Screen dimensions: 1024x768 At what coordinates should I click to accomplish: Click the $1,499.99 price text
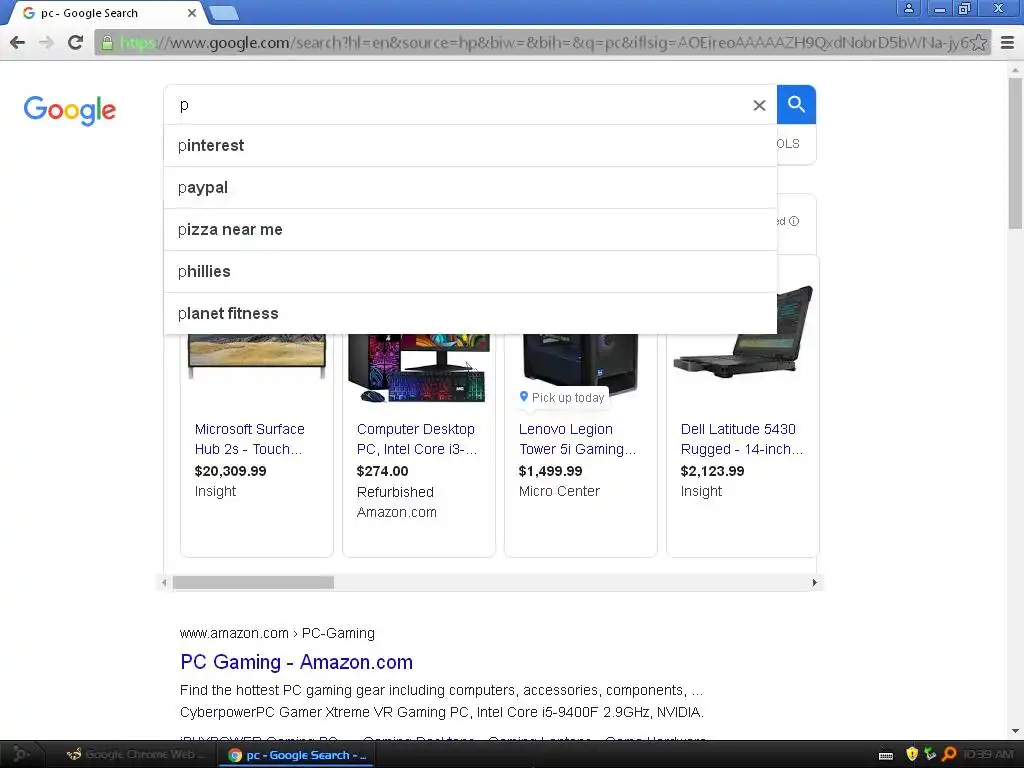[x=551, y=471]
